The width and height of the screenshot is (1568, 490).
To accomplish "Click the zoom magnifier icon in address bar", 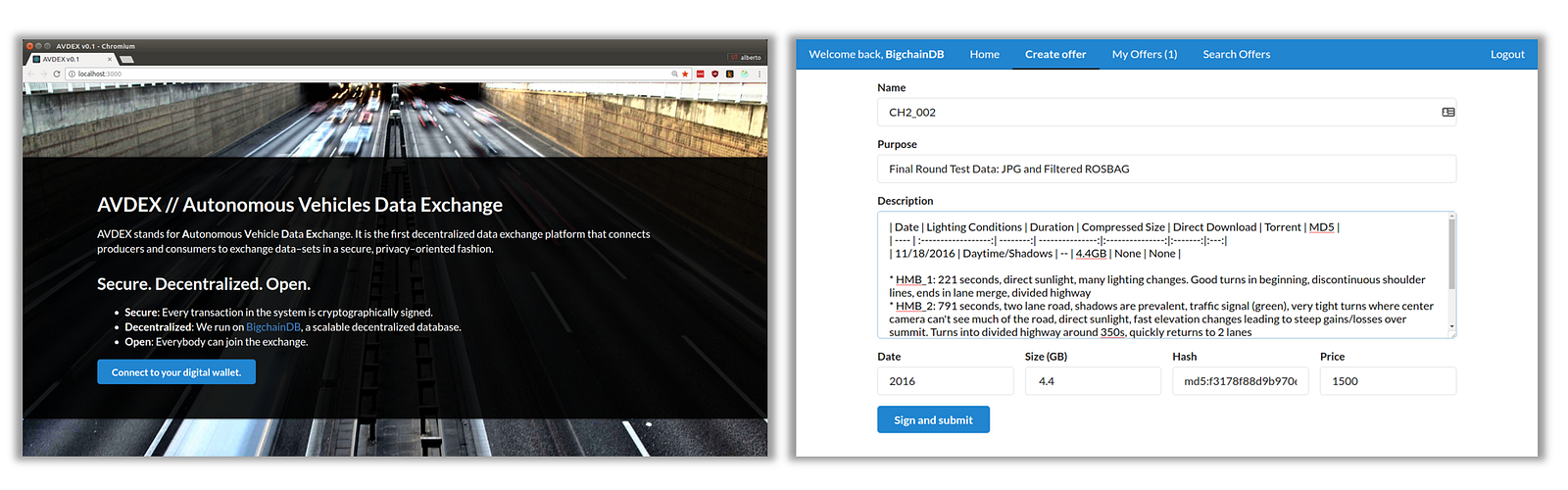I will tap(674, 73).
